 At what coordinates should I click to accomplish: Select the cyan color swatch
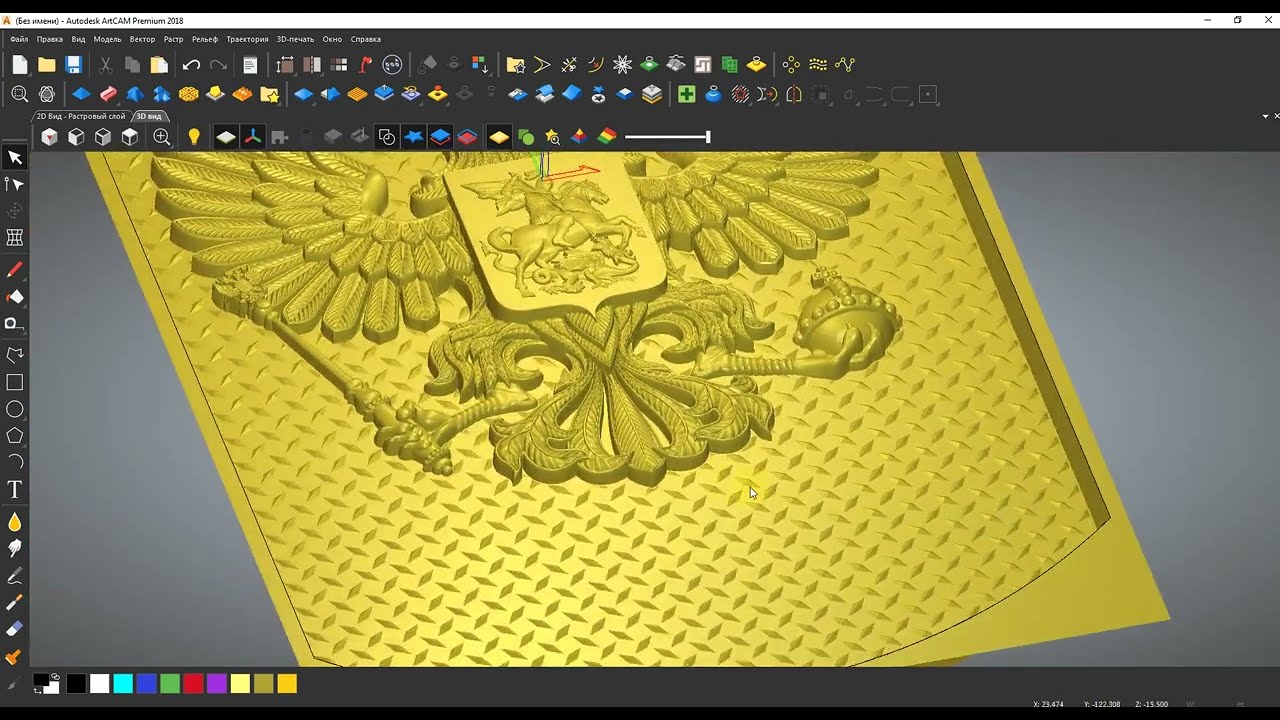(x=123, y=684)
